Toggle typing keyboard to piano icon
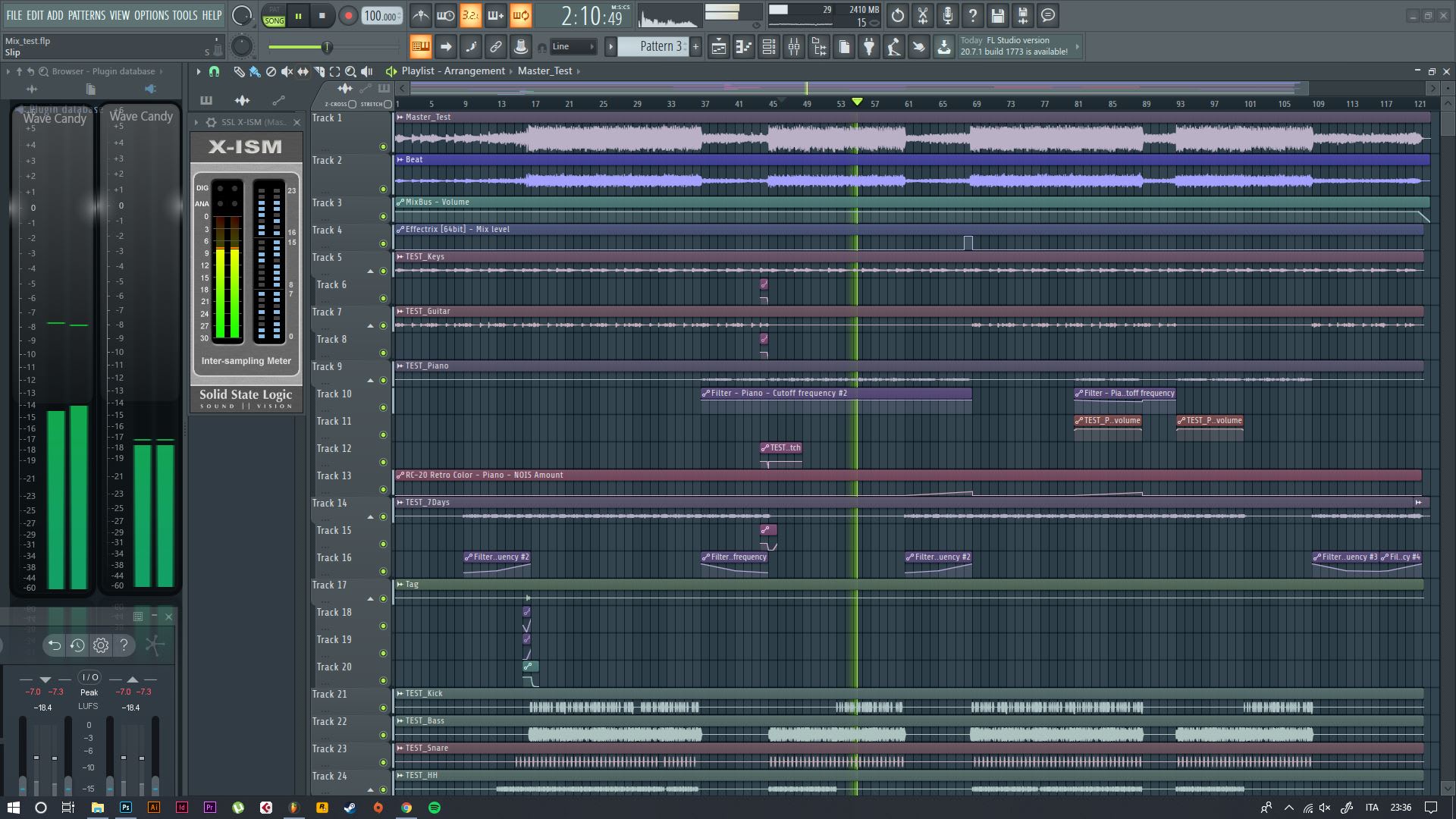The height and width of the screenshot is (819, 1456). pos(420,47)
